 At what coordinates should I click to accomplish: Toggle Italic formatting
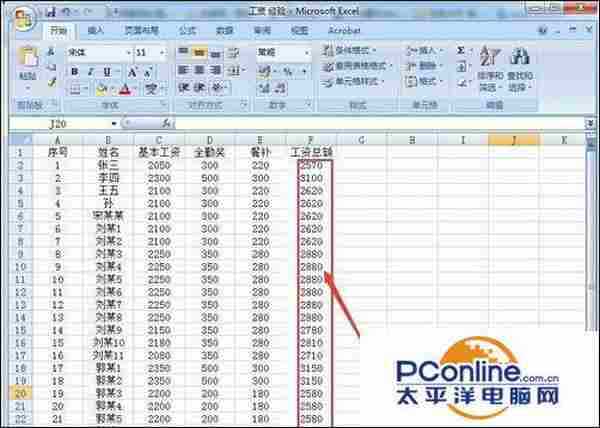[x=89, y=71]
